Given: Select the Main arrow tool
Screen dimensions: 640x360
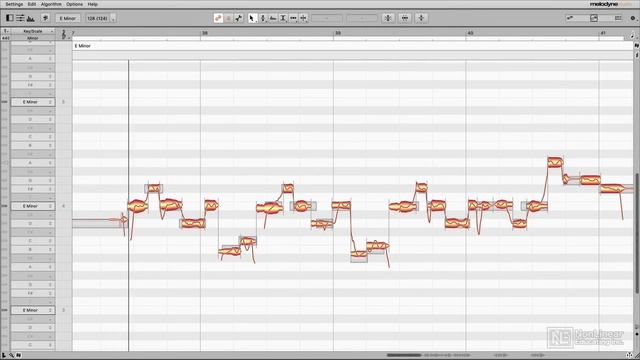Looking at the screenshot, I should click(252, 18).
